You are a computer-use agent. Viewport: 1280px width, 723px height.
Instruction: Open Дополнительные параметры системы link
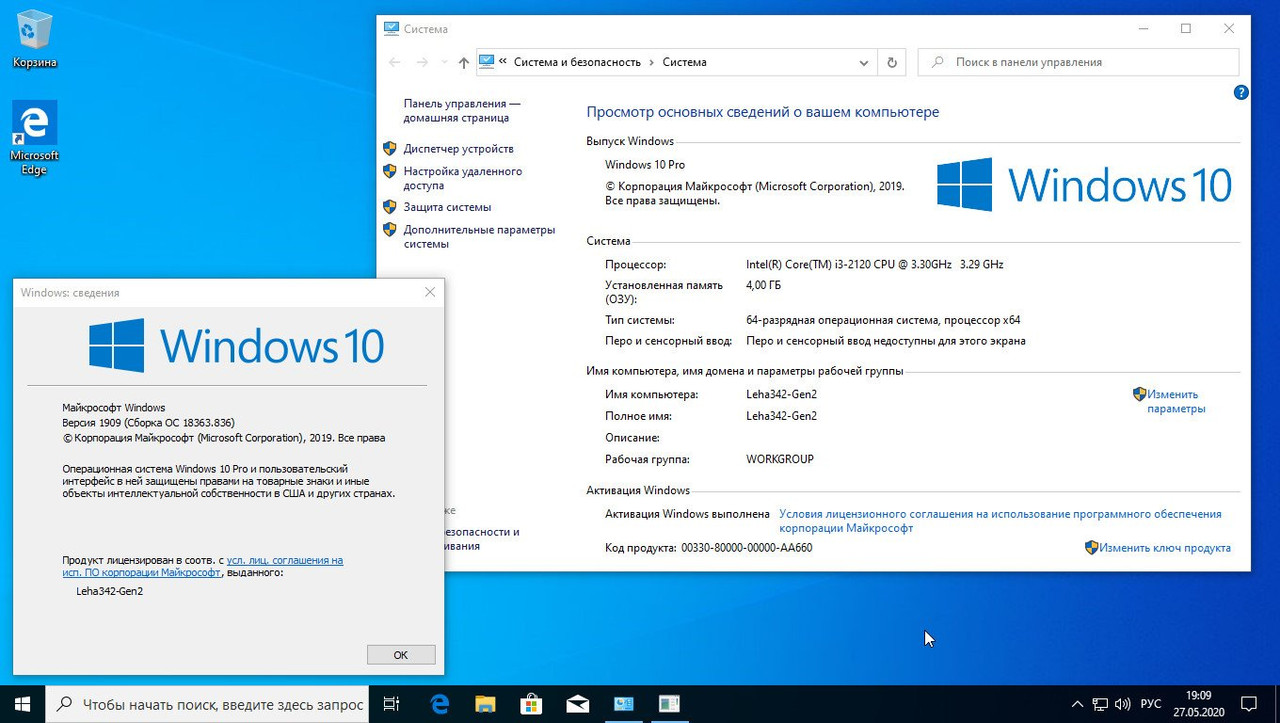(x=479, y=236)
